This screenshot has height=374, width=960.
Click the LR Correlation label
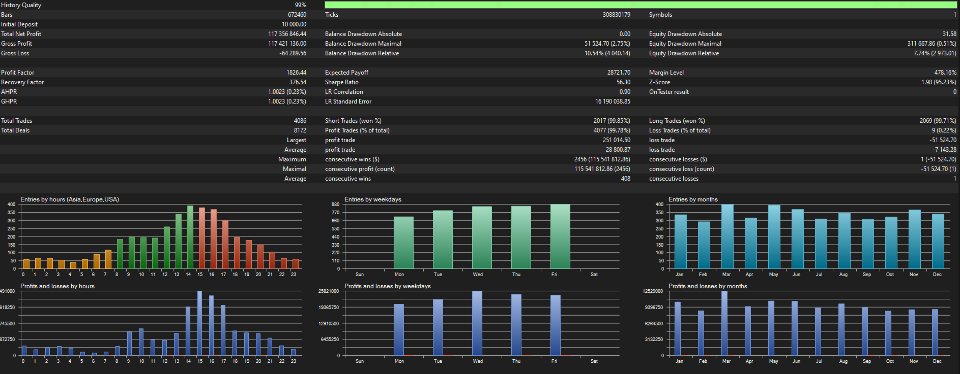coord(344,92)
